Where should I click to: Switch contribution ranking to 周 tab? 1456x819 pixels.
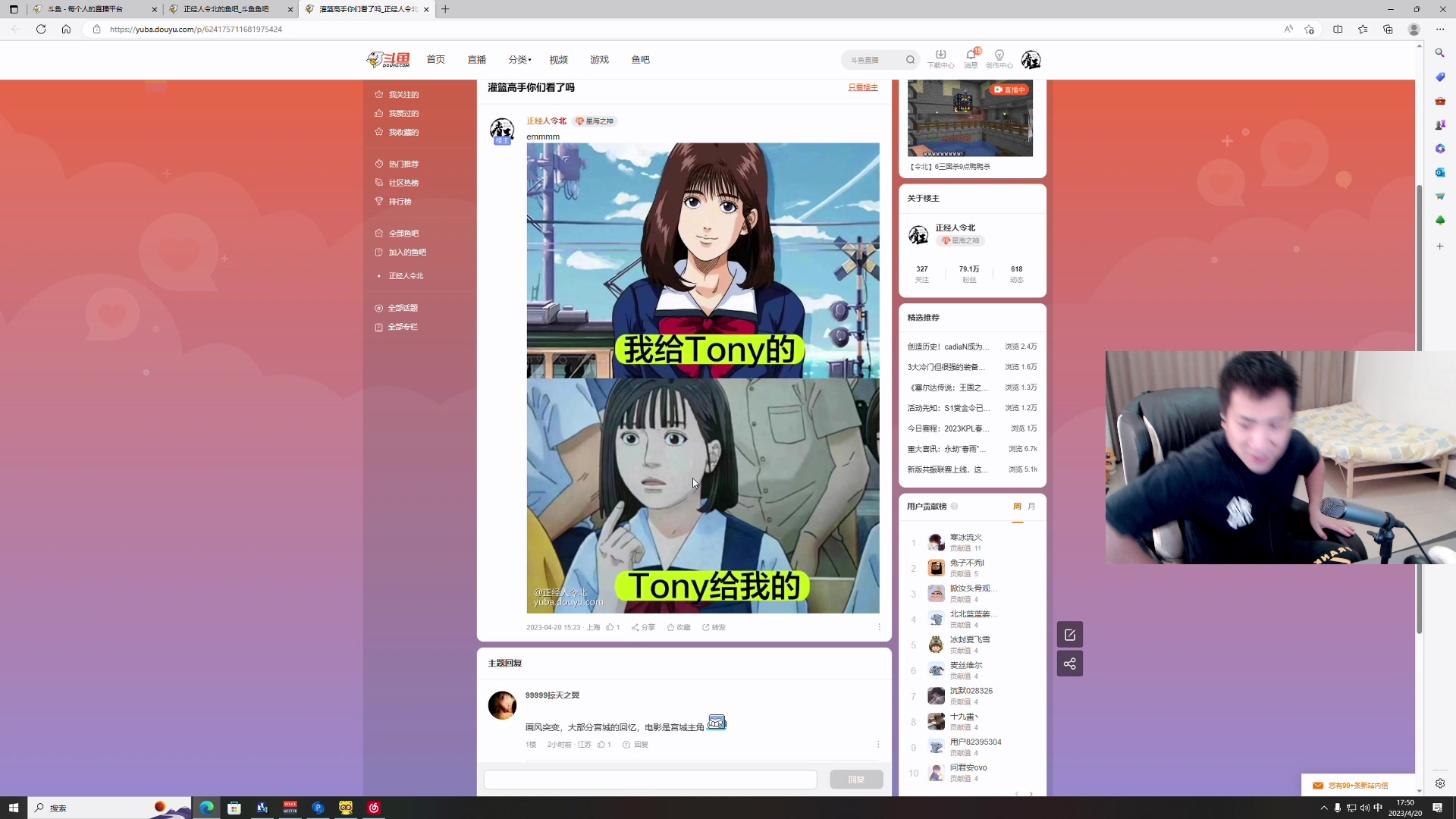point(1017,507)
